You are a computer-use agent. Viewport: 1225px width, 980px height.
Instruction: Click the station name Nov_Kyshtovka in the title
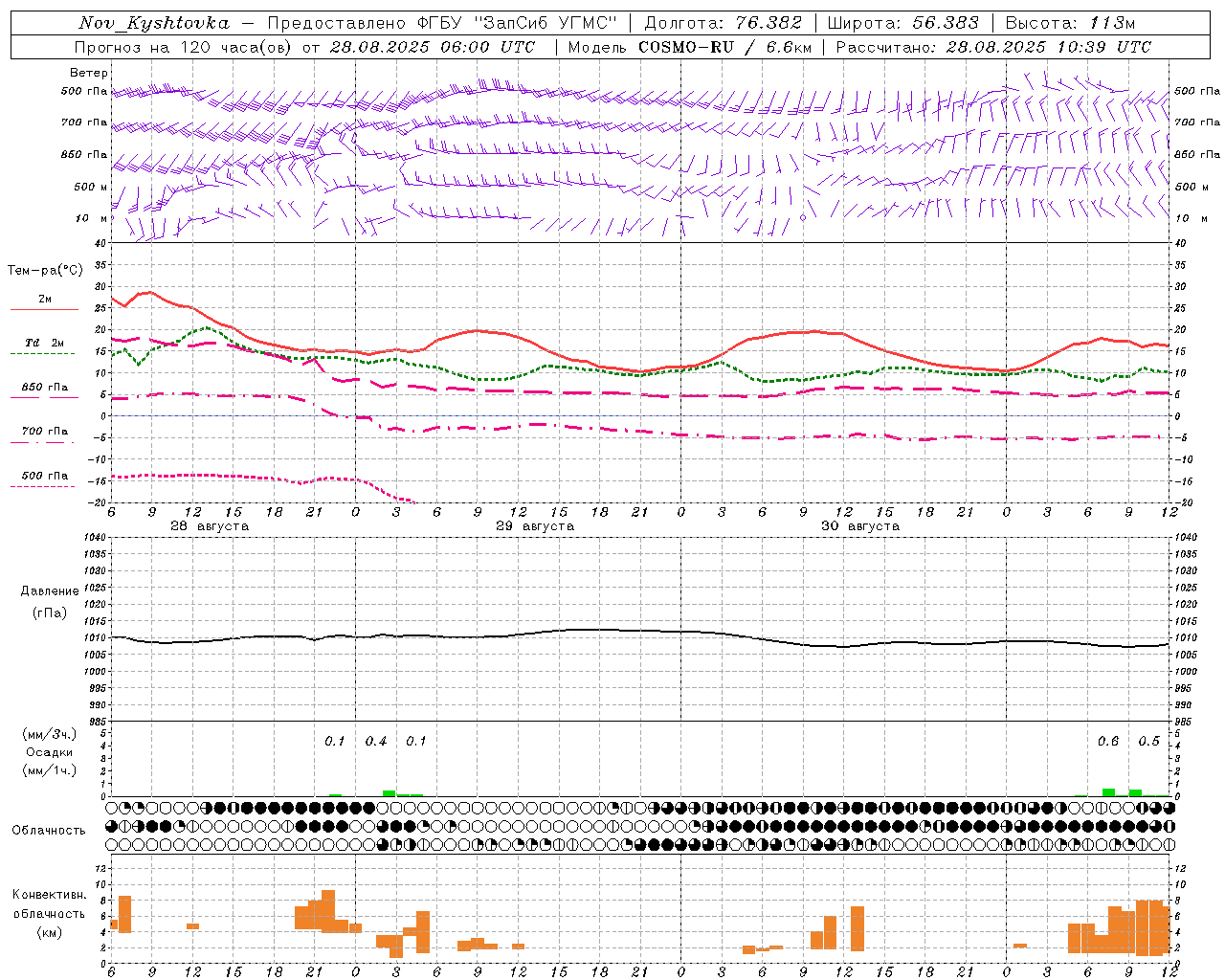154,23
